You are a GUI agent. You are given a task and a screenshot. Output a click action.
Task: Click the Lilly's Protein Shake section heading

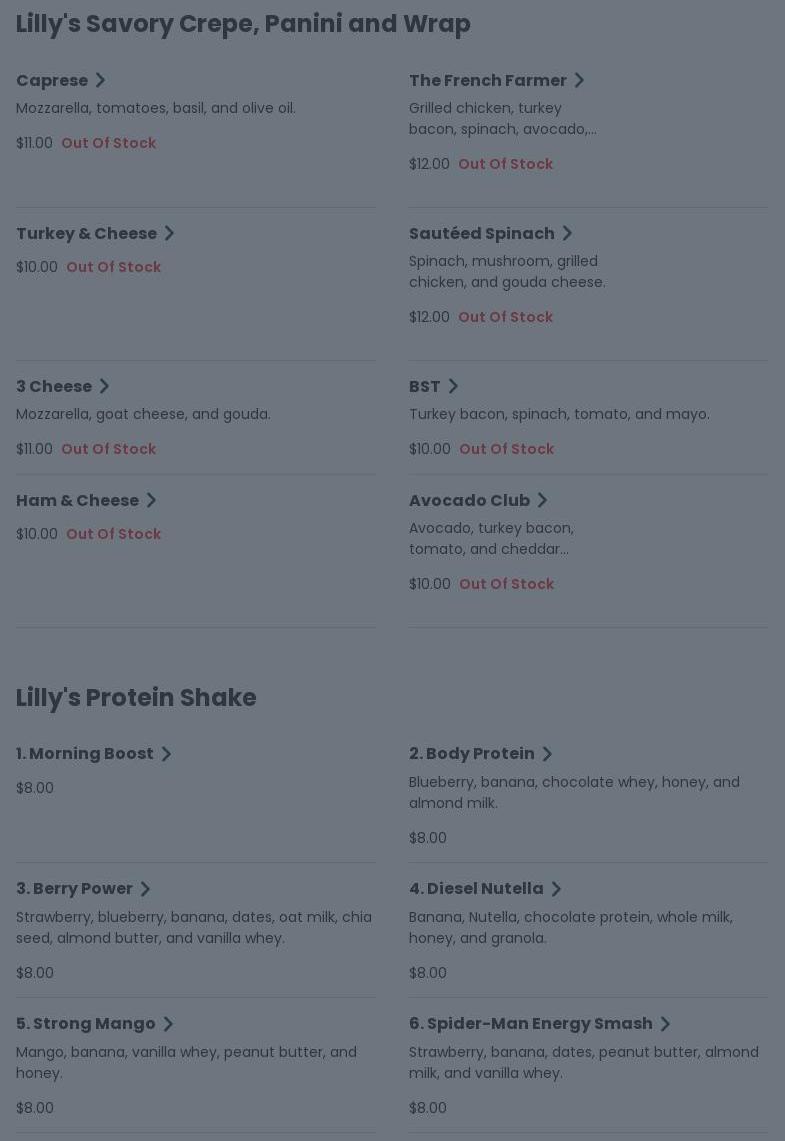point(136,697)
